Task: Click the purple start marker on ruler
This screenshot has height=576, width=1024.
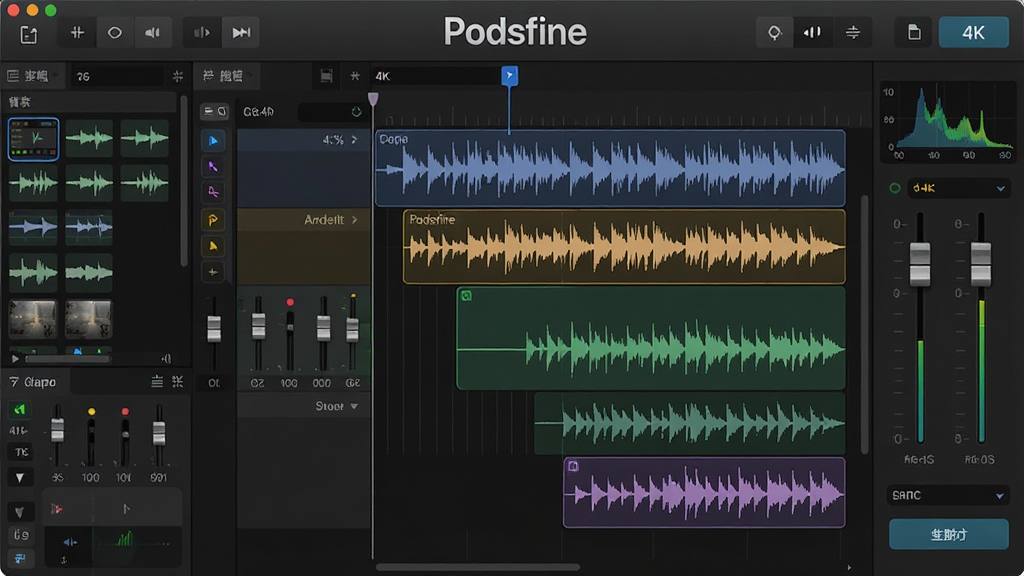Action: [373, 99]
